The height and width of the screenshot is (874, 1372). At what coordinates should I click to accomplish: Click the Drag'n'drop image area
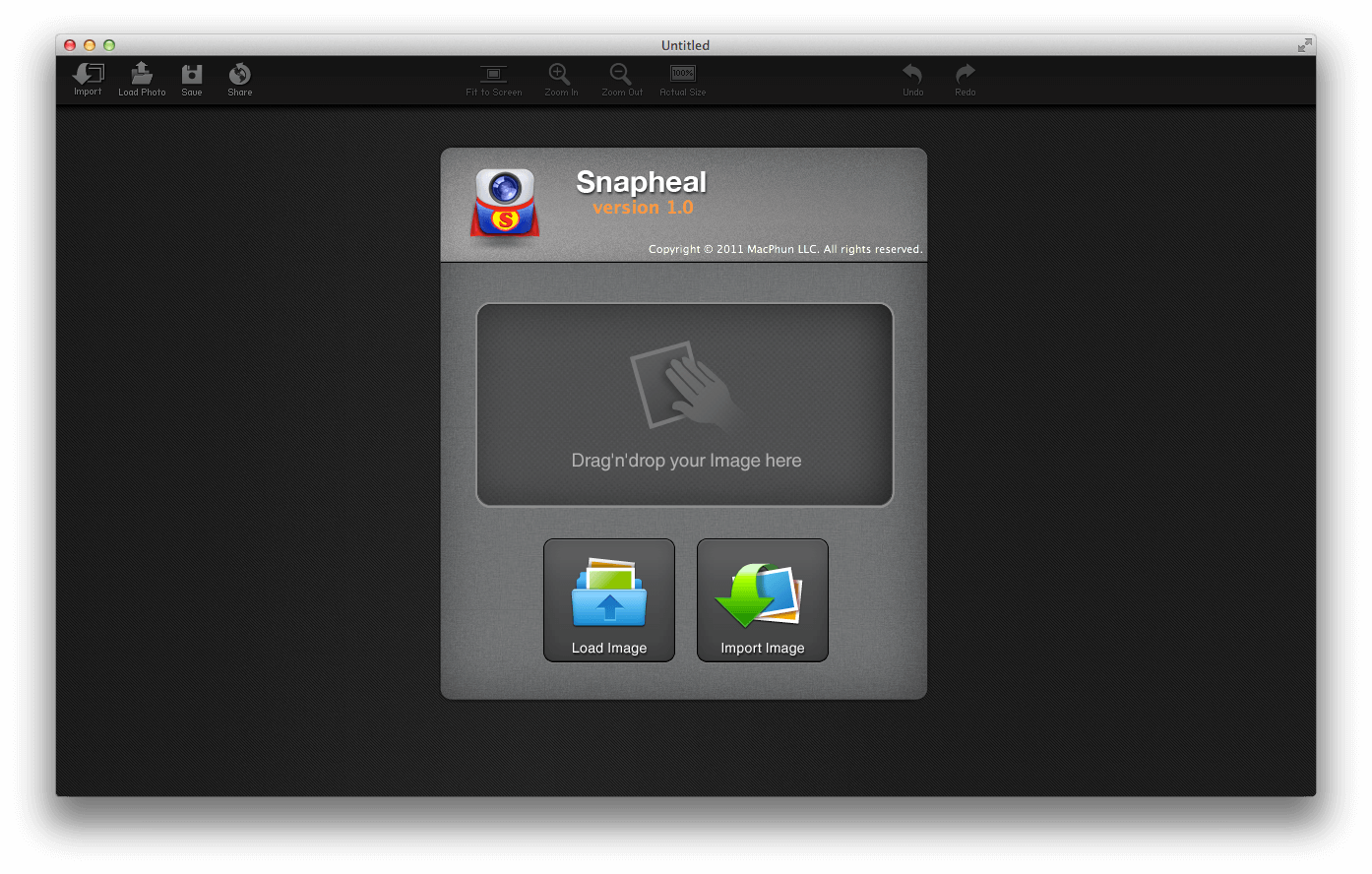pos(685,405)
